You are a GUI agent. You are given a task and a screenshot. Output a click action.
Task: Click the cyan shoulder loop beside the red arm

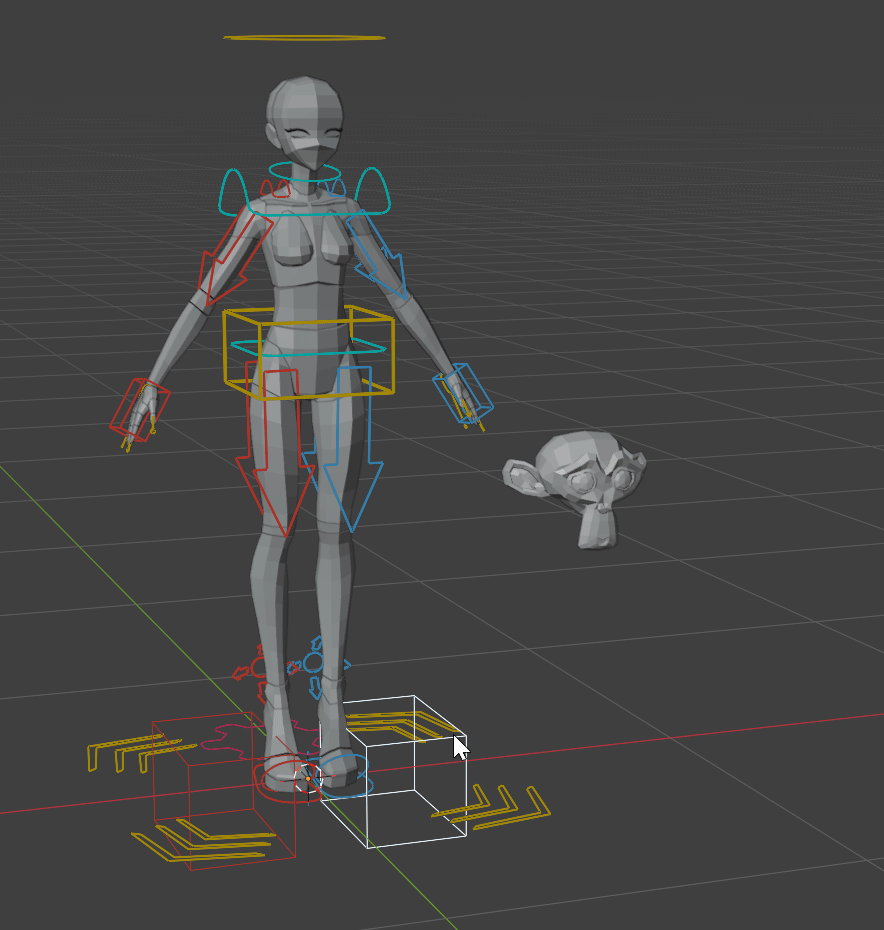[x=234, y=192]
